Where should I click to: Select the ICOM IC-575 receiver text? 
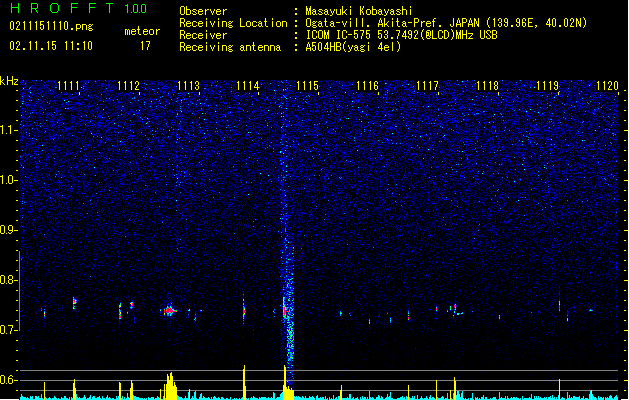402,35
